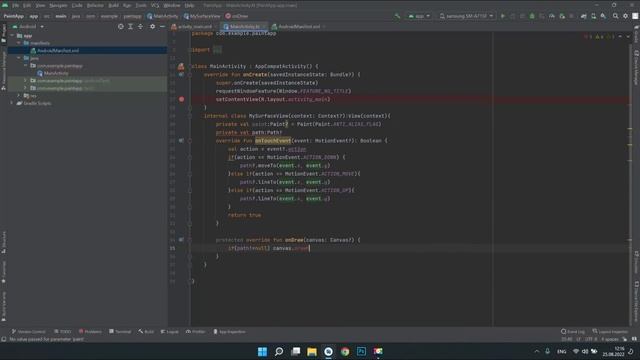Click the class gutter icon beside MainActivity
This screenshot has width=640, height=360.
181,66
